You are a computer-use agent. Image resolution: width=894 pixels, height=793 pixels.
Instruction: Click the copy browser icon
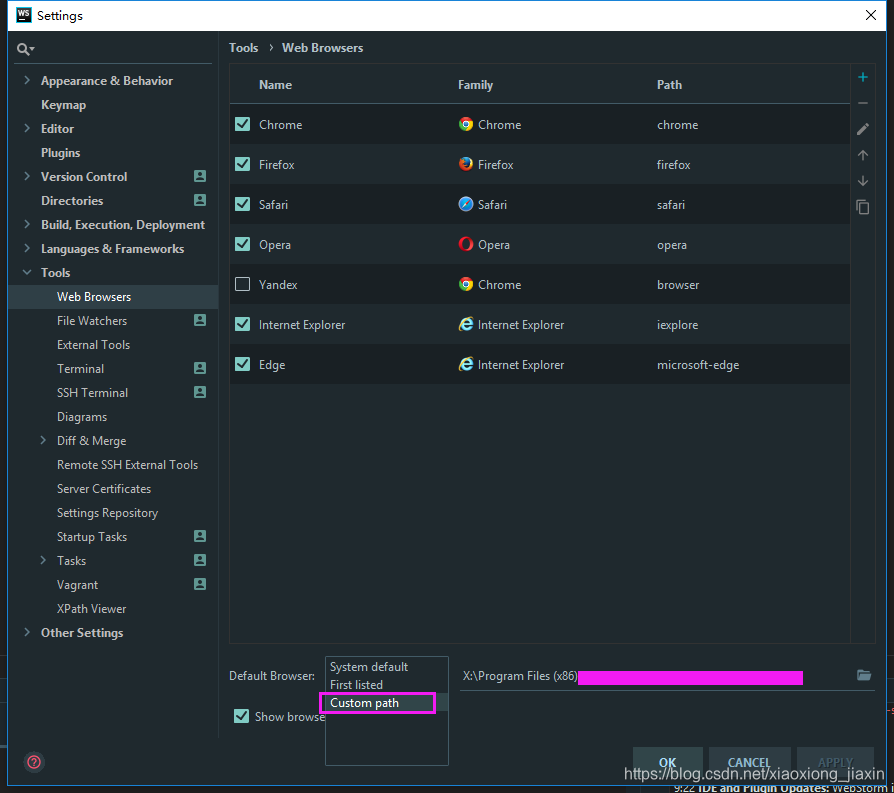click(x=863, y=207)
